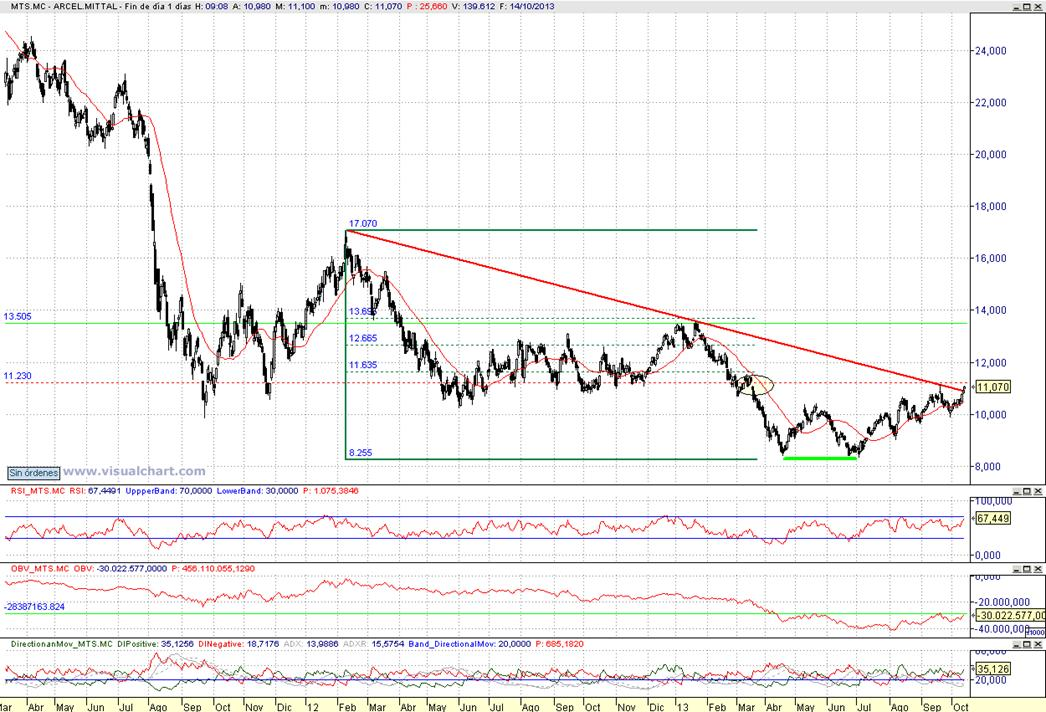Click the 24,000 price axis label
Image resolution: width=1046 pixels, height=712 pixels.
pyautogui.click(x=991, y=51)
